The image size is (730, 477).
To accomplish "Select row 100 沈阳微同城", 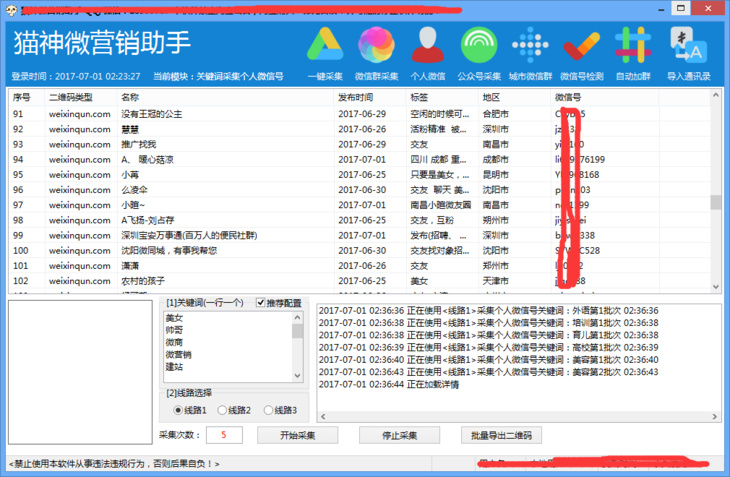I will point(358,250).
